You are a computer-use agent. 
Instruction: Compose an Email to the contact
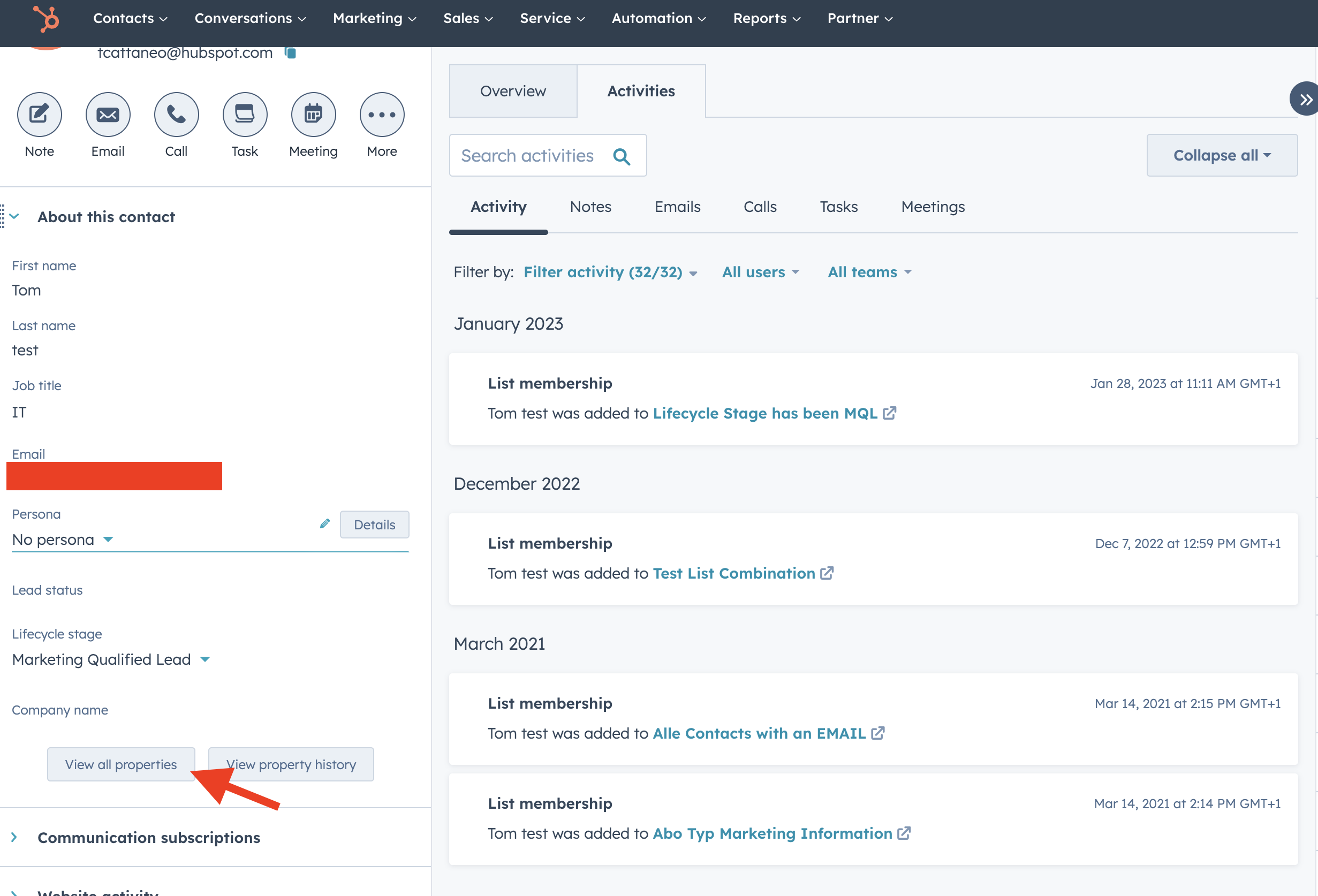(108, 114)
